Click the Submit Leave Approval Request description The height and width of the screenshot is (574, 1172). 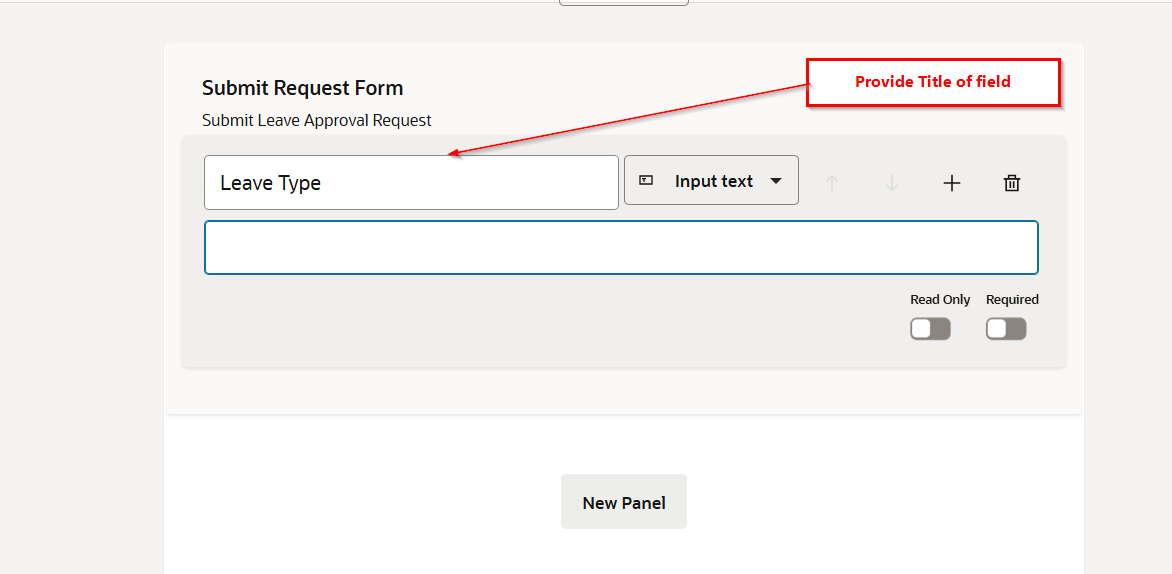point(317,120)
